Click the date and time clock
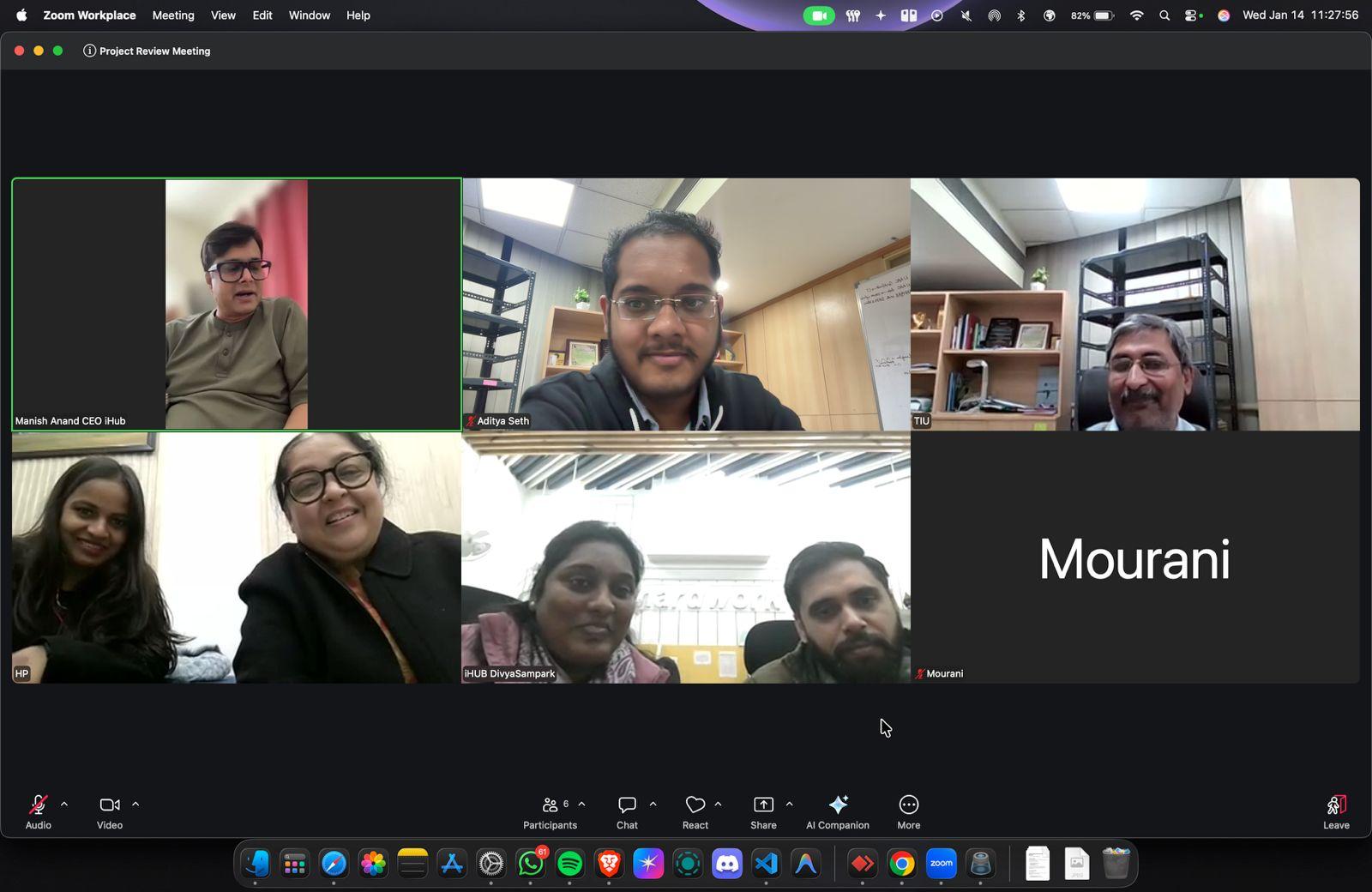The width and height of the screenshot is (1372, 892). pyautogui.click(x=1300, y=15)
